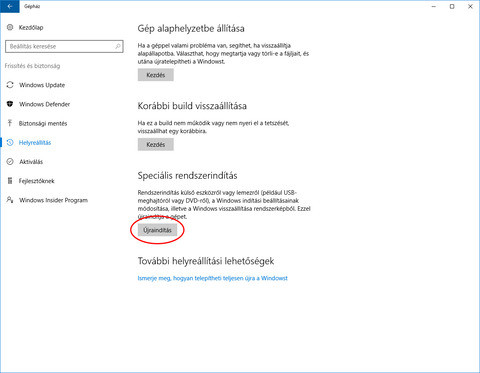The height and width of the screenshot is (373, 480).
Task: Go to the Windows Defender settings
Action: pos(45,104)
